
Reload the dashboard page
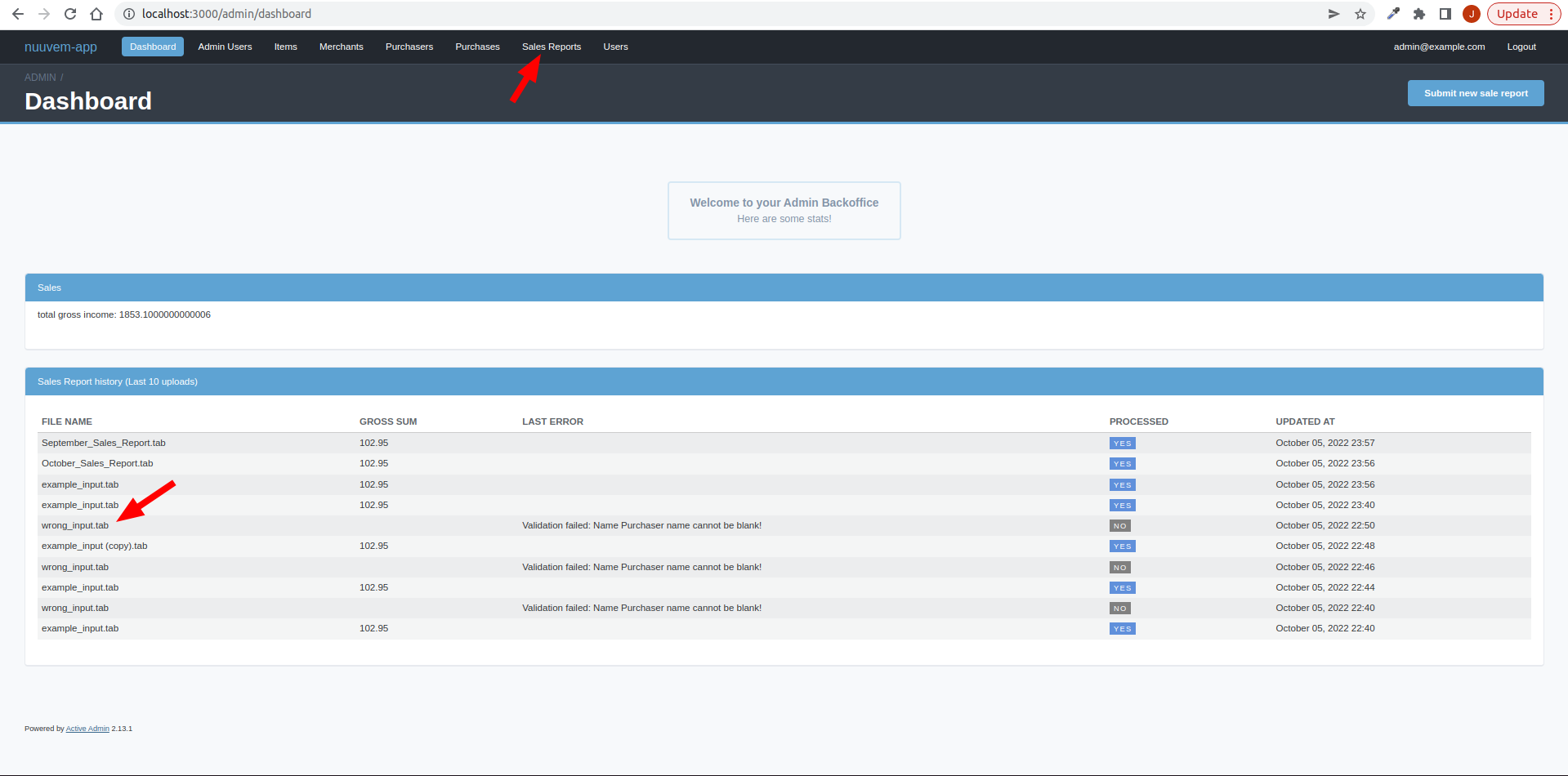pyautogui.click(x=70, y=14)
